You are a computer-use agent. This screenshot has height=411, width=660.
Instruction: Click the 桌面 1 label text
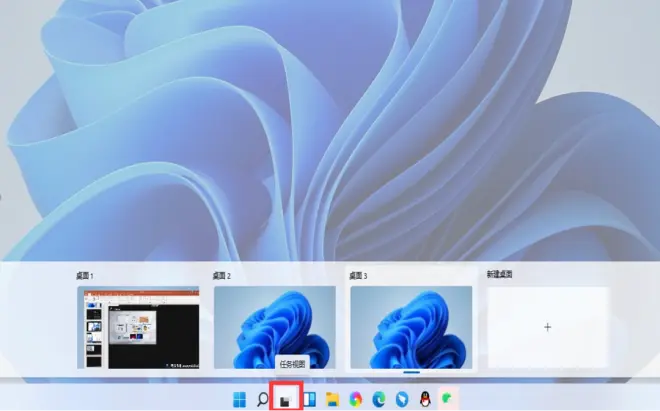pos(84,275)
